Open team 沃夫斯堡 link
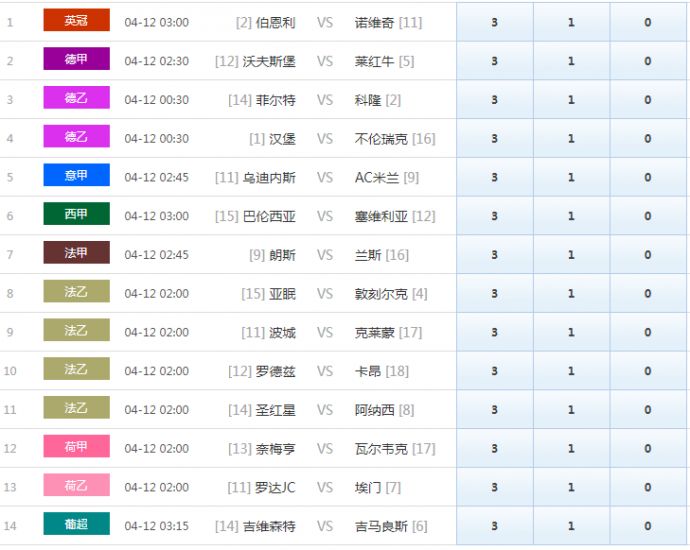This screenshot has height=550, width=690. pos(269,61)
